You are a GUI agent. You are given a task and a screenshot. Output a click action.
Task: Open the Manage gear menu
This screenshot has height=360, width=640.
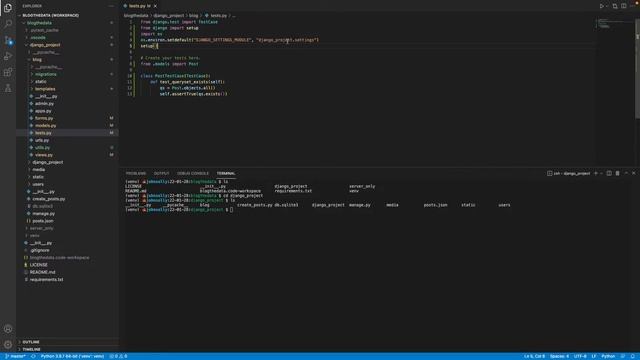coord(8,344)
